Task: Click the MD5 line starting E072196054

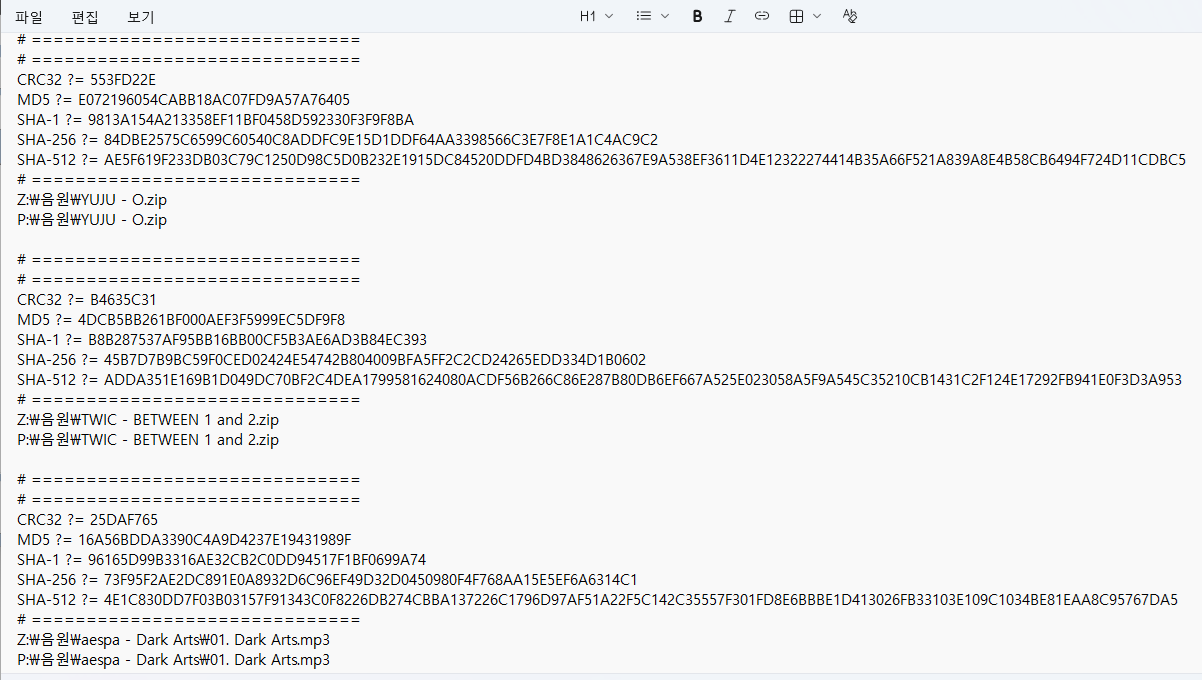Action: (x=183, y=100)
